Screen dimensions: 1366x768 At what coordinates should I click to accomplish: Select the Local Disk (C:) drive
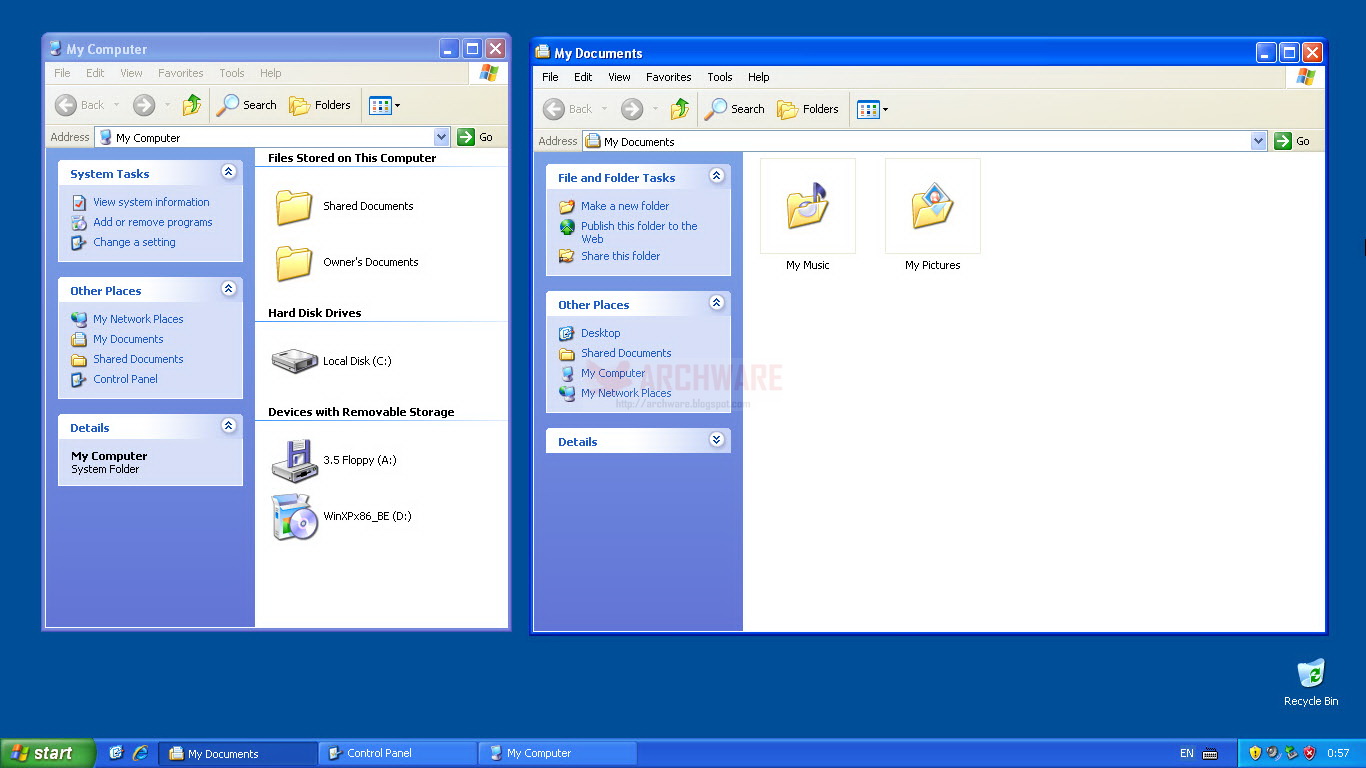click(x=332, y=361)
